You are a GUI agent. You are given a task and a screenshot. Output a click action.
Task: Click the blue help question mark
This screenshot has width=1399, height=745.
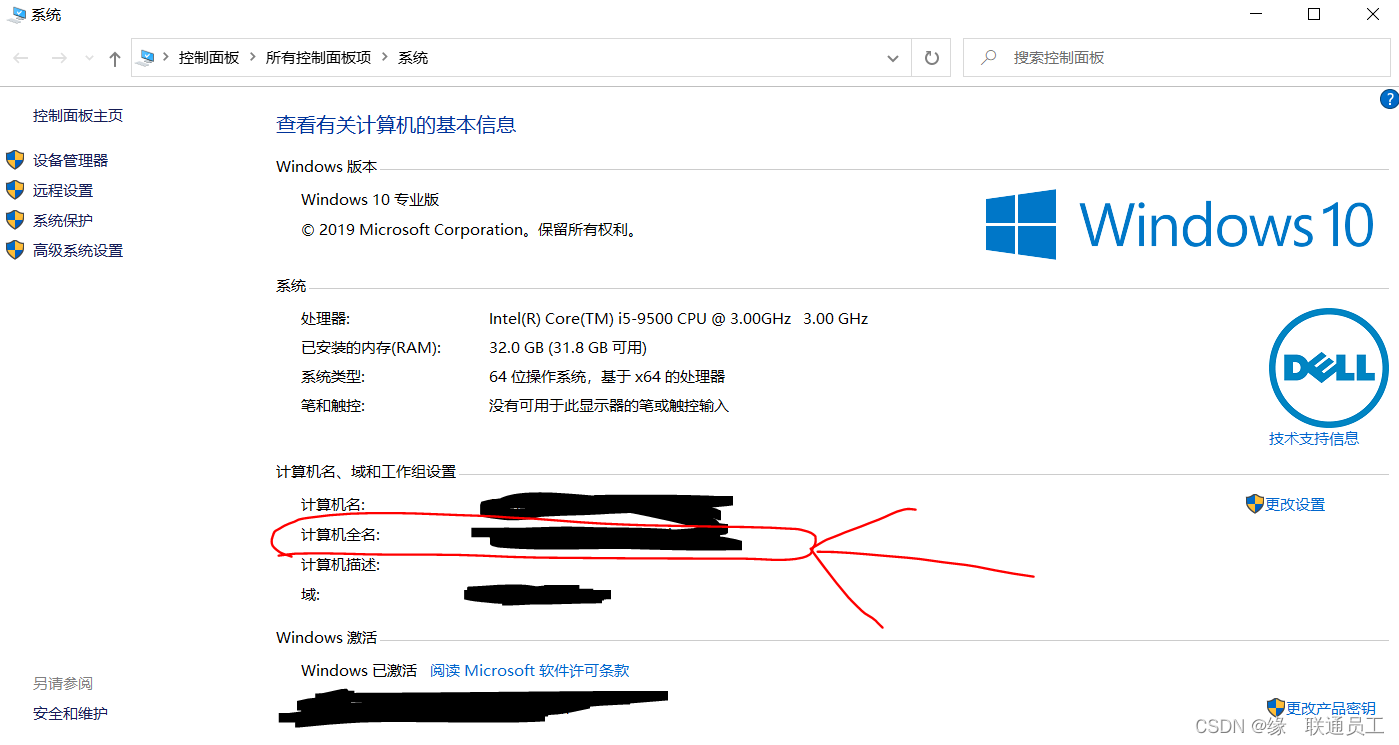1389,99
